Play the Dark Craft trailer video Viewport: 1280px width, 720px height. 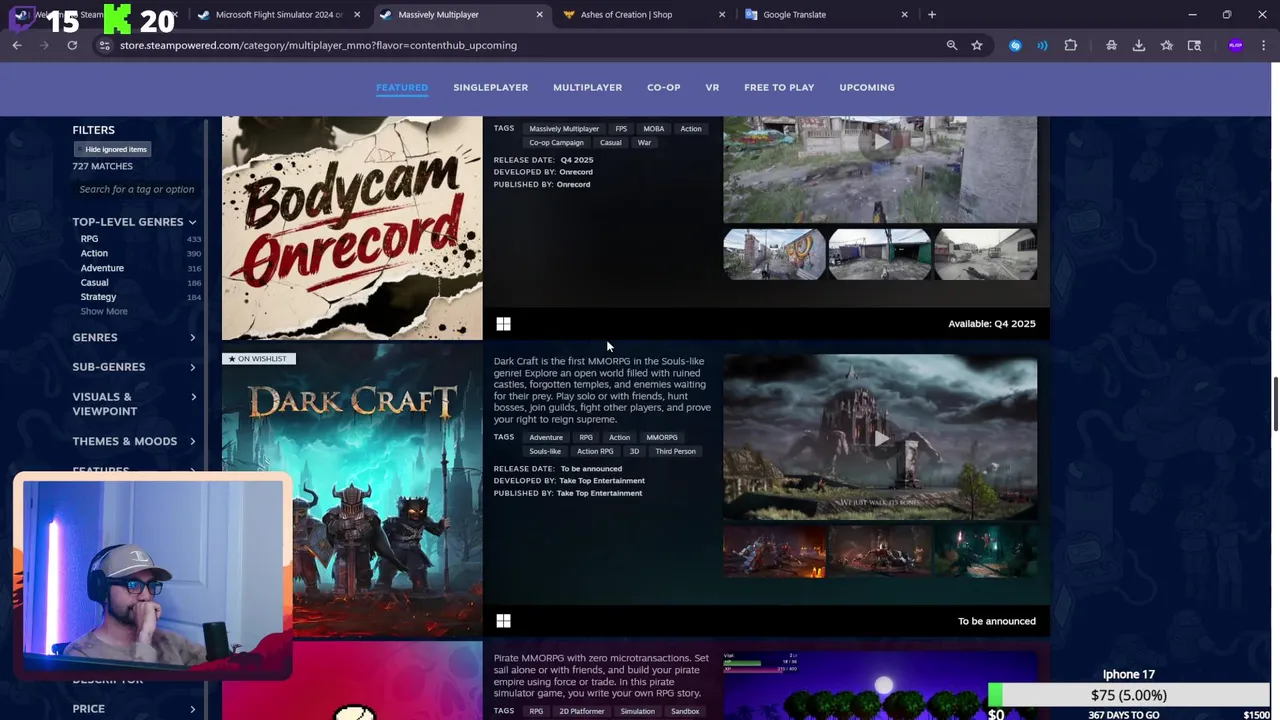point(880,437)
